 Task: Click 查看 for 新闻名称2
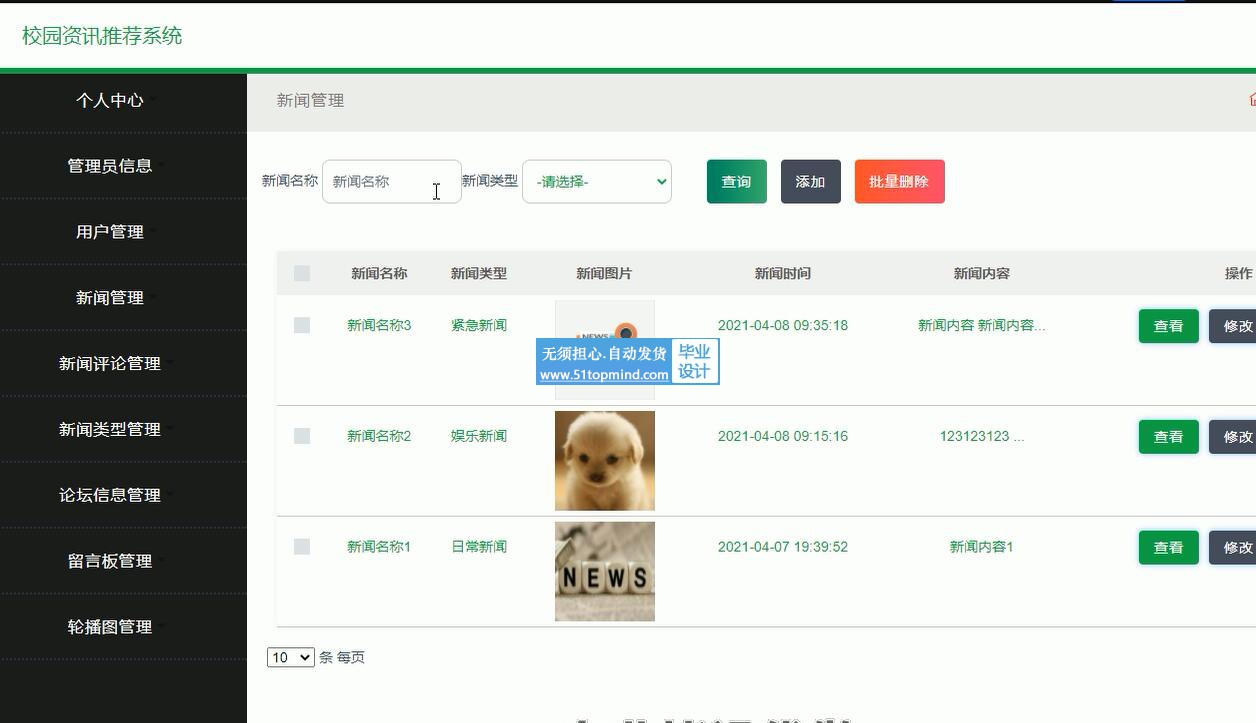pos(1169,437)
